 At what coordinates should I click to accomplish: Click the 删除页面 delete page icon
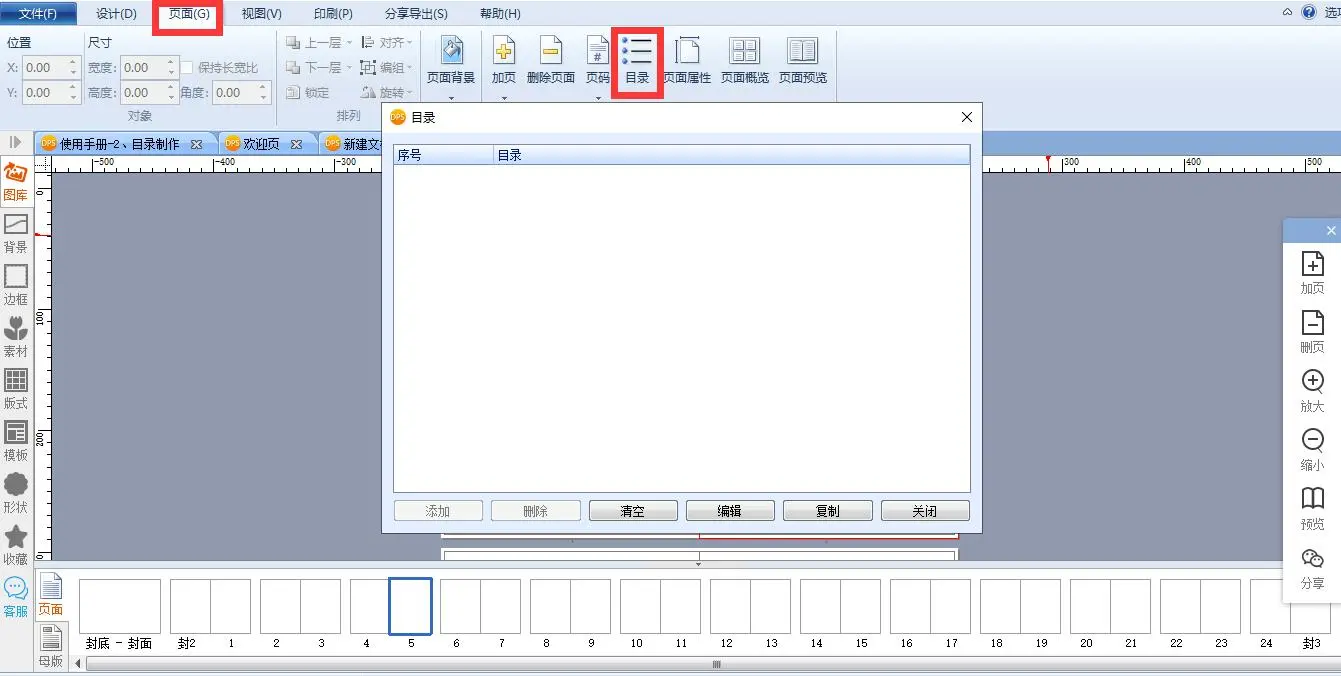click(550, 60)
